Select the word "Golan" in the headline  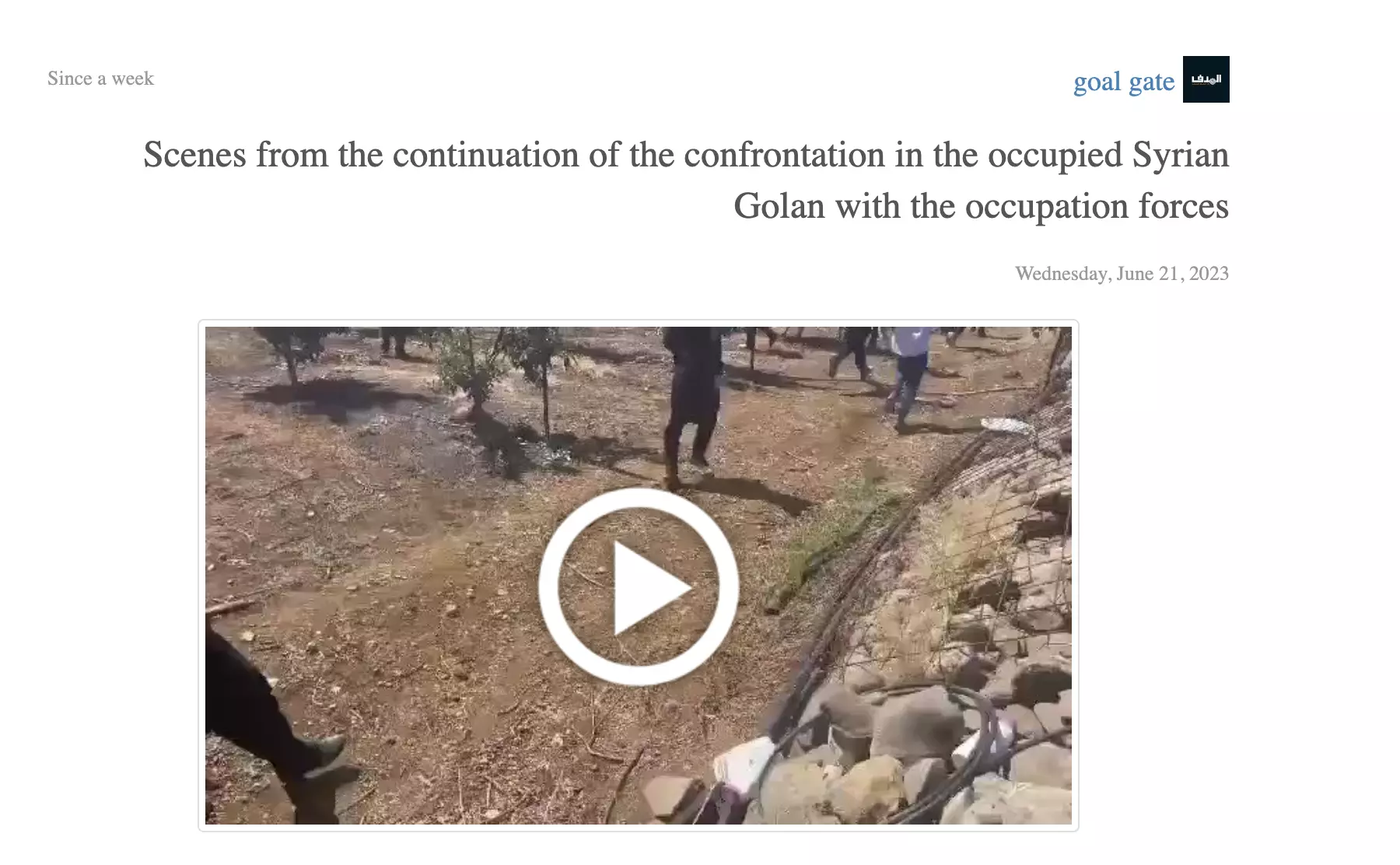pos(779,206)
